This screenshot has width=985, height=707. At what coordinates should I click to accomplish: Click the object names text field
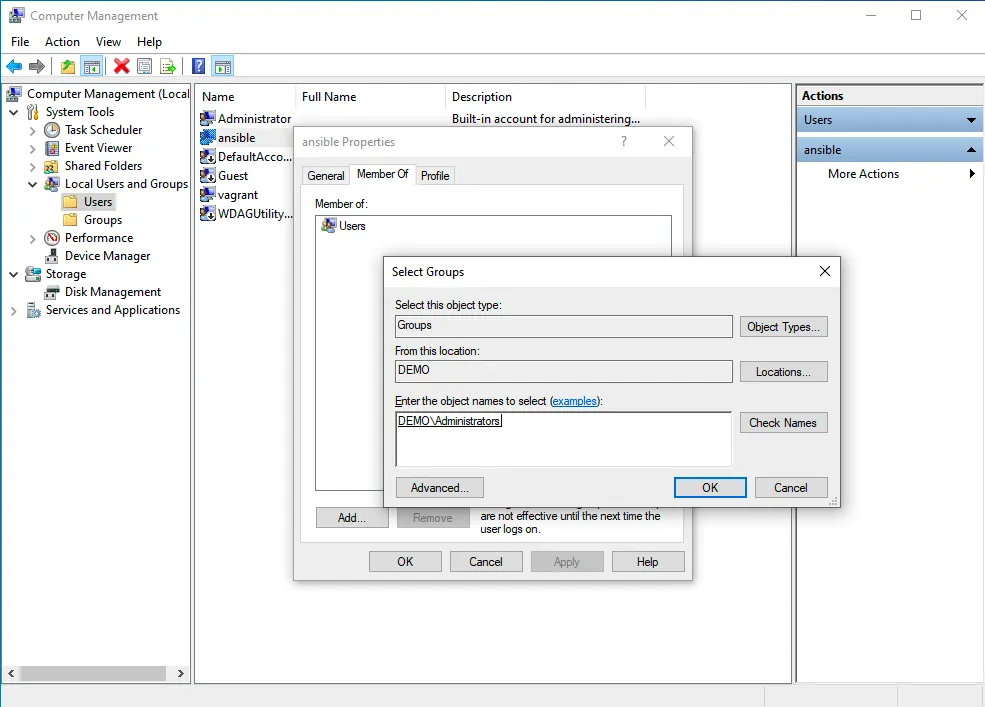point(563,439)
